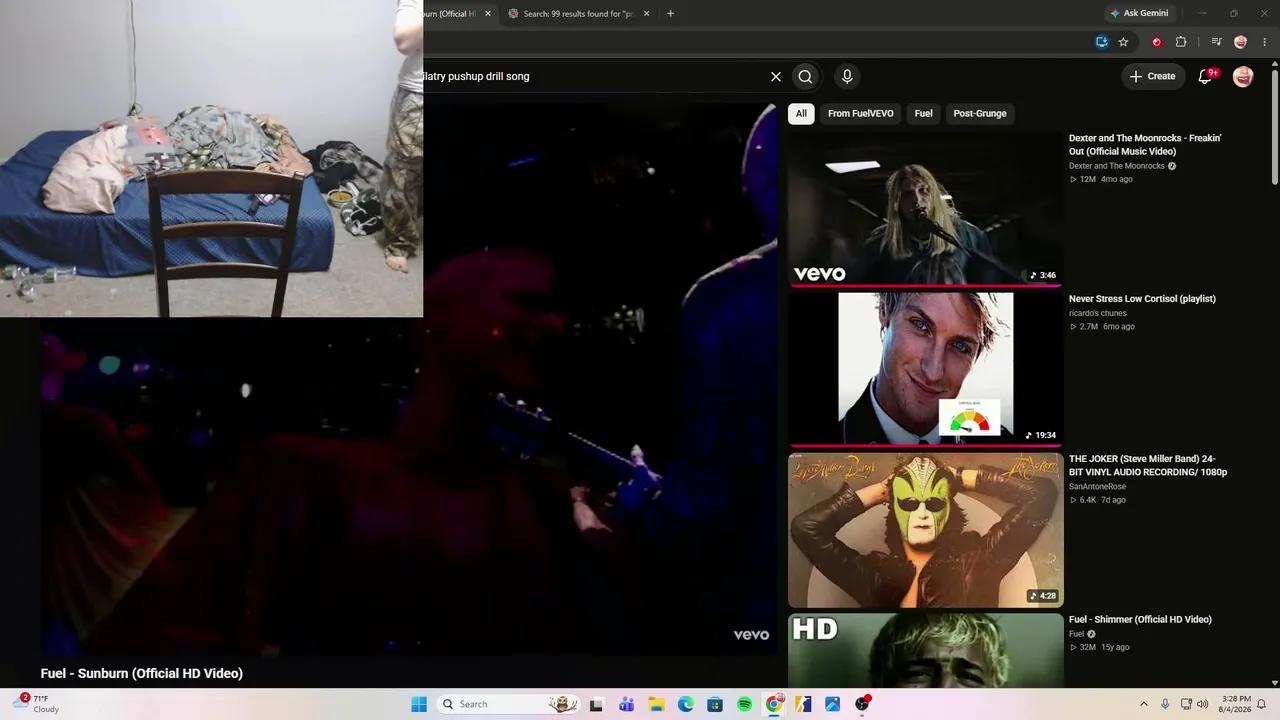Click the ricardo's chunes channel name
This screenshot has width=1280, height=720.
1098,313
